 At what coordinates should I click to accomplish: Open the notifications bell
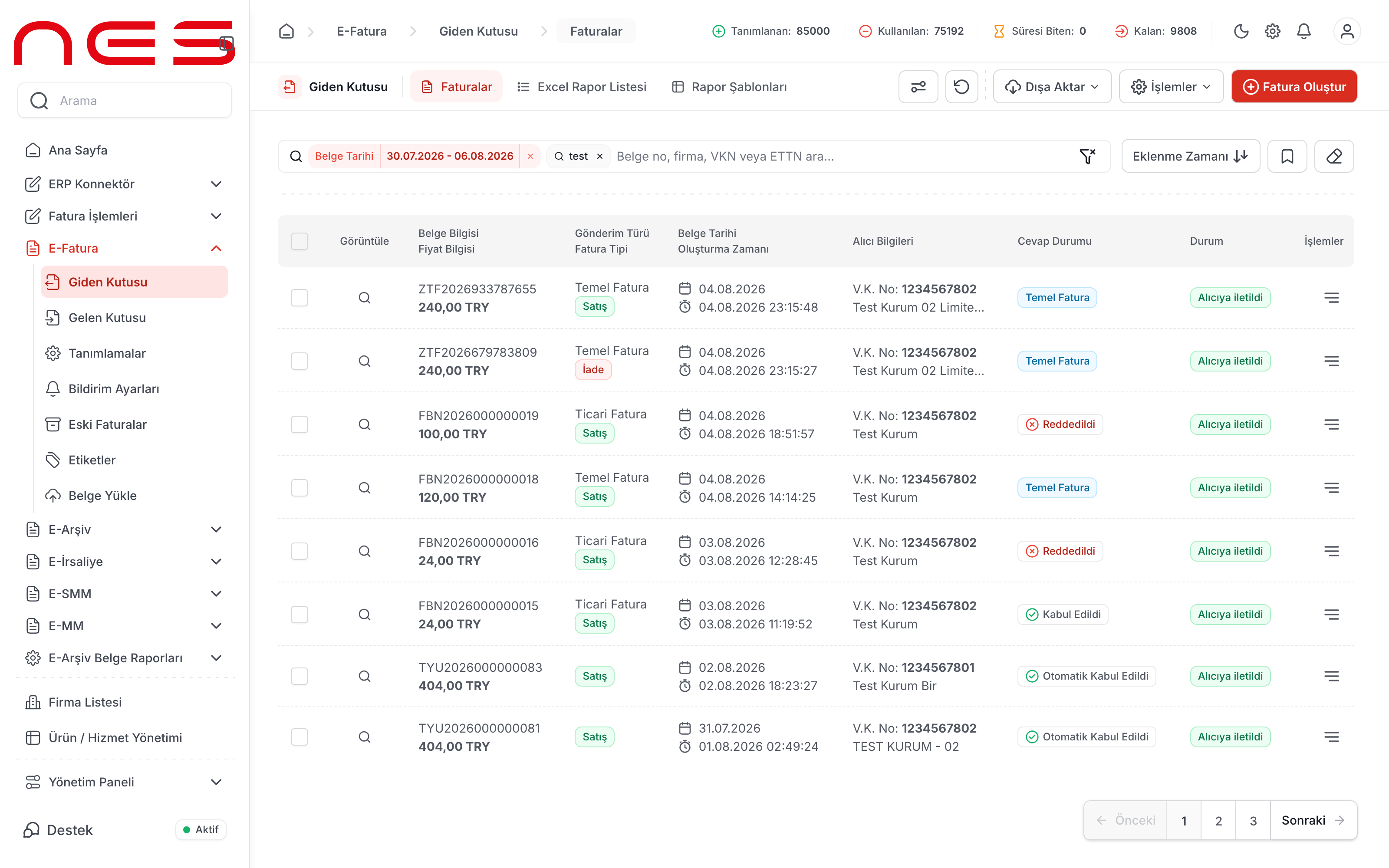(1303, 31)
